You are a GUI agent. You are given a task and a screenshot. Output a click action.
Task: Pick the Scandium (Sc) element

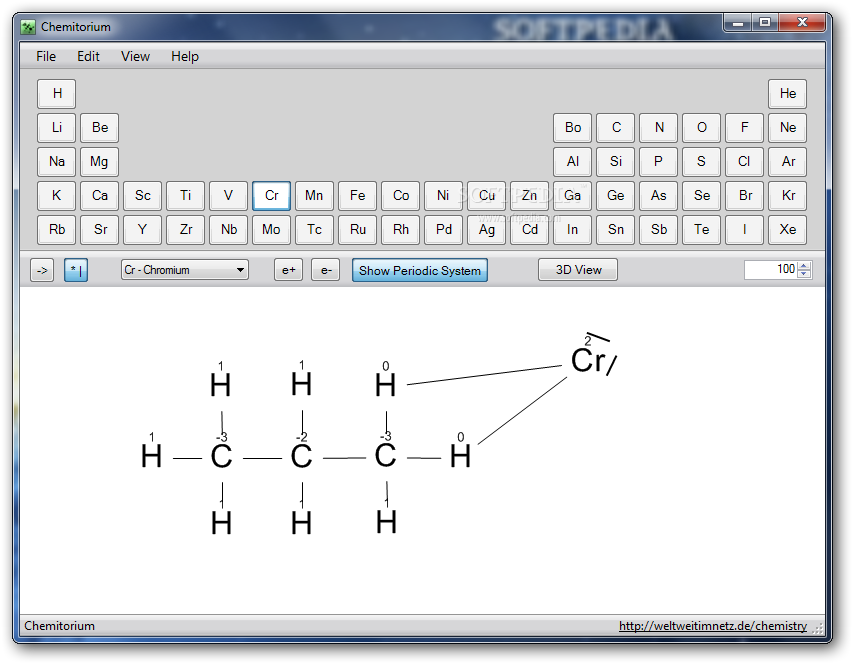[143, 196]
